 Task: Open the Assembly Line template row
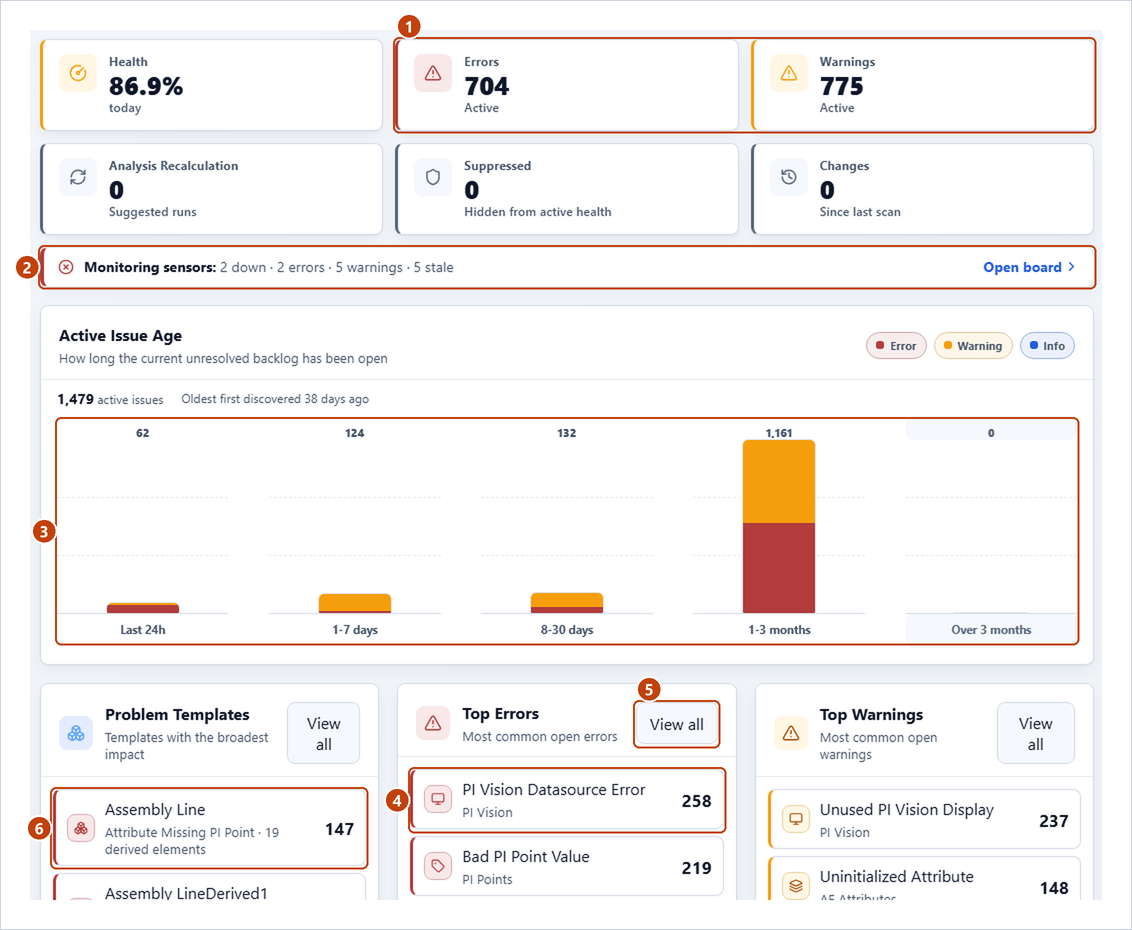point(210,828)
